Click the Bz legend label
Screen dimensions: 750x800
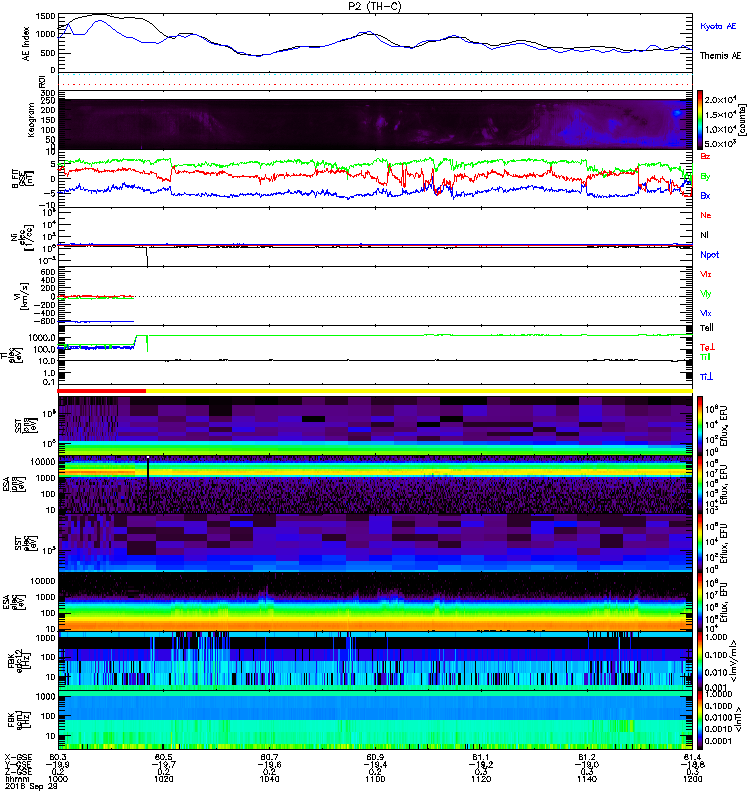point(705,157)
